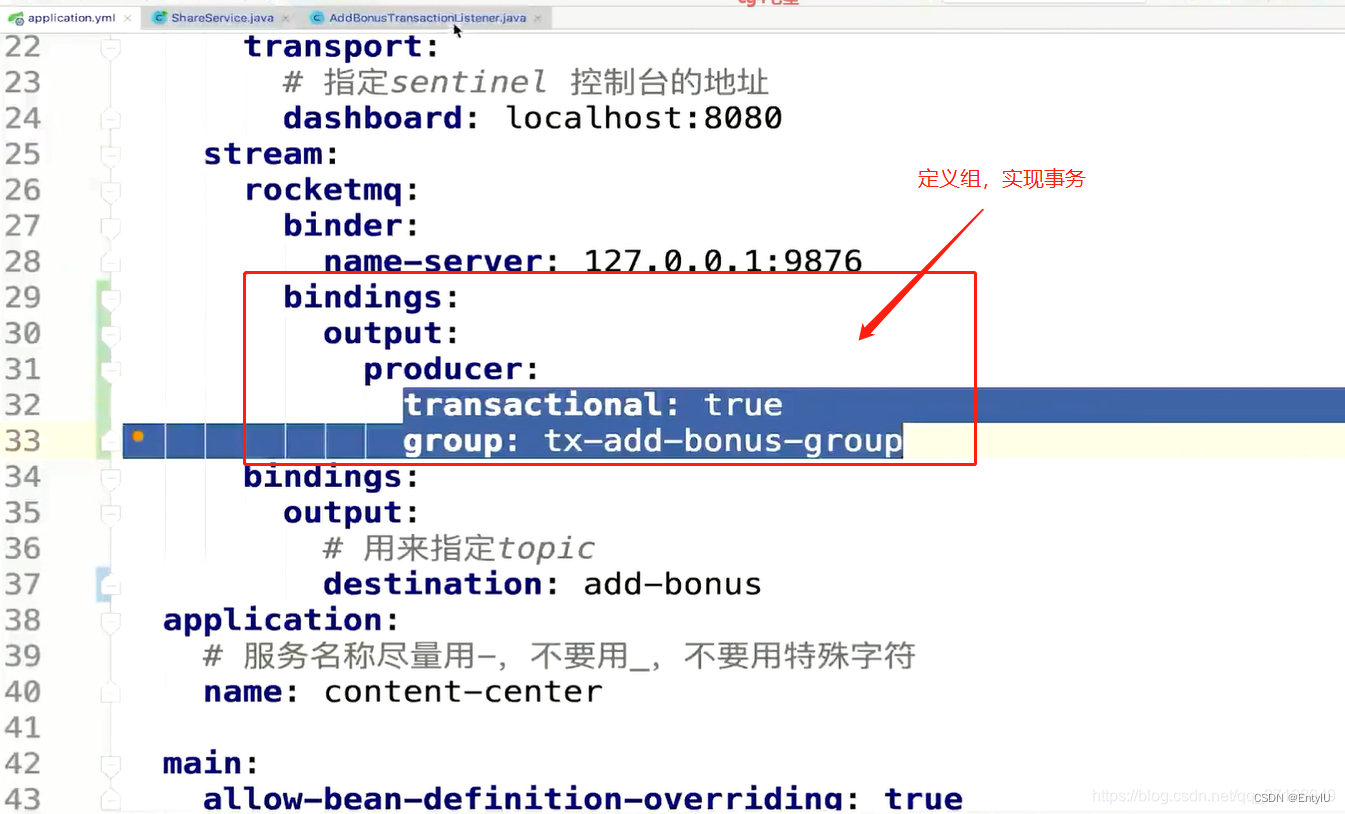Fold the application section at line 38
Screen dimensions: 1345x814
click(x=110, y=621)
